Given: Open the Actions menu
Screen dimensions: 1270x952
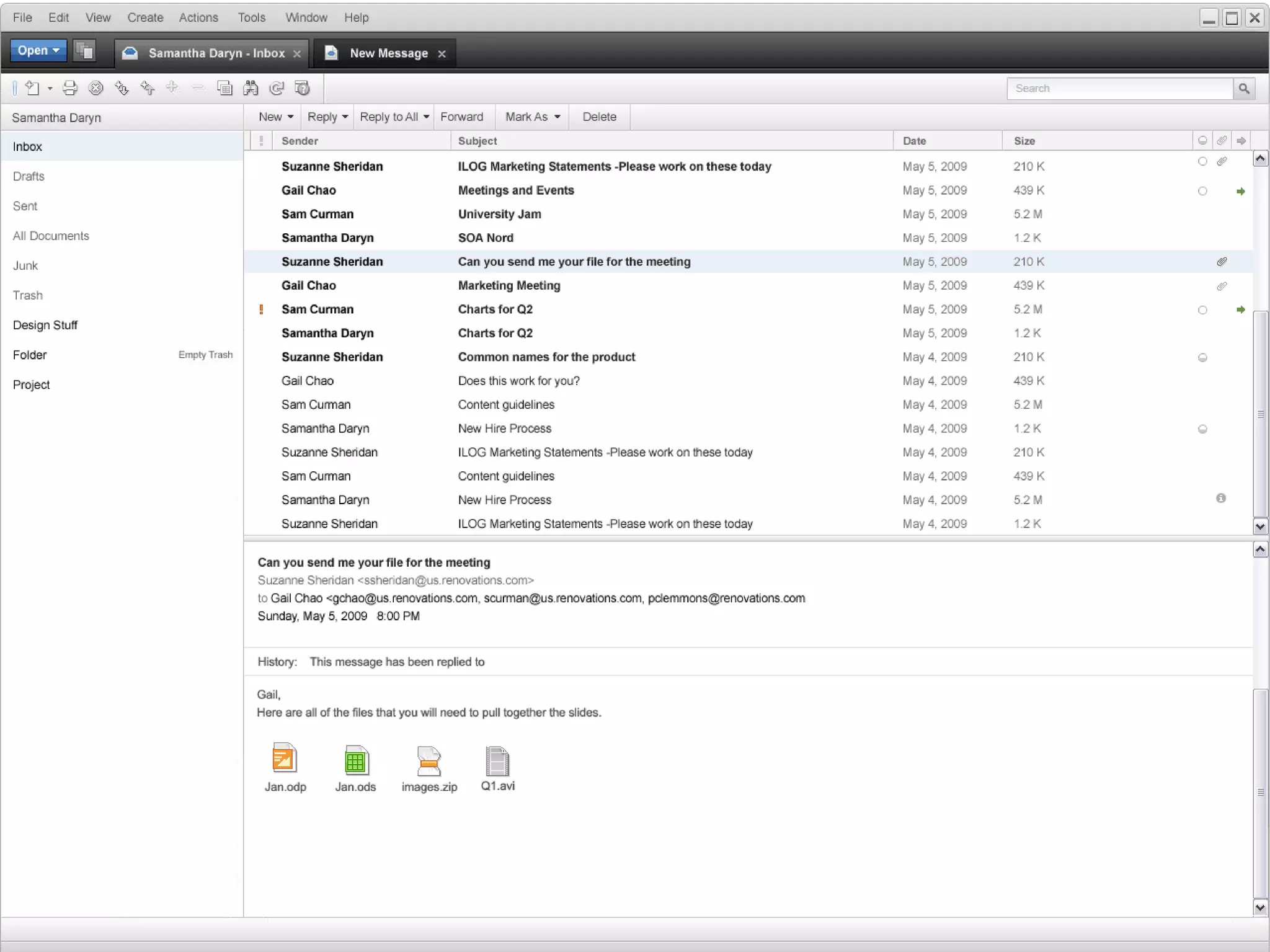Looking at the screenshot, I should click(198, 17).
